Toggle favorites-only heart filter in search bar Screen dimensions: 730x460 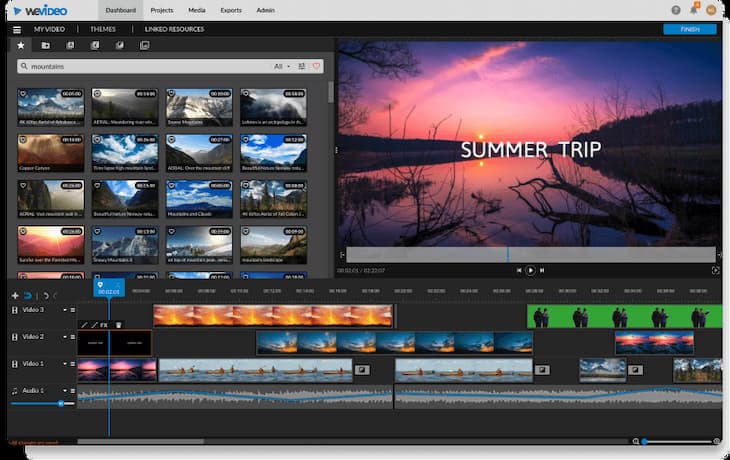pyautogui.click(x=316, y=66)
